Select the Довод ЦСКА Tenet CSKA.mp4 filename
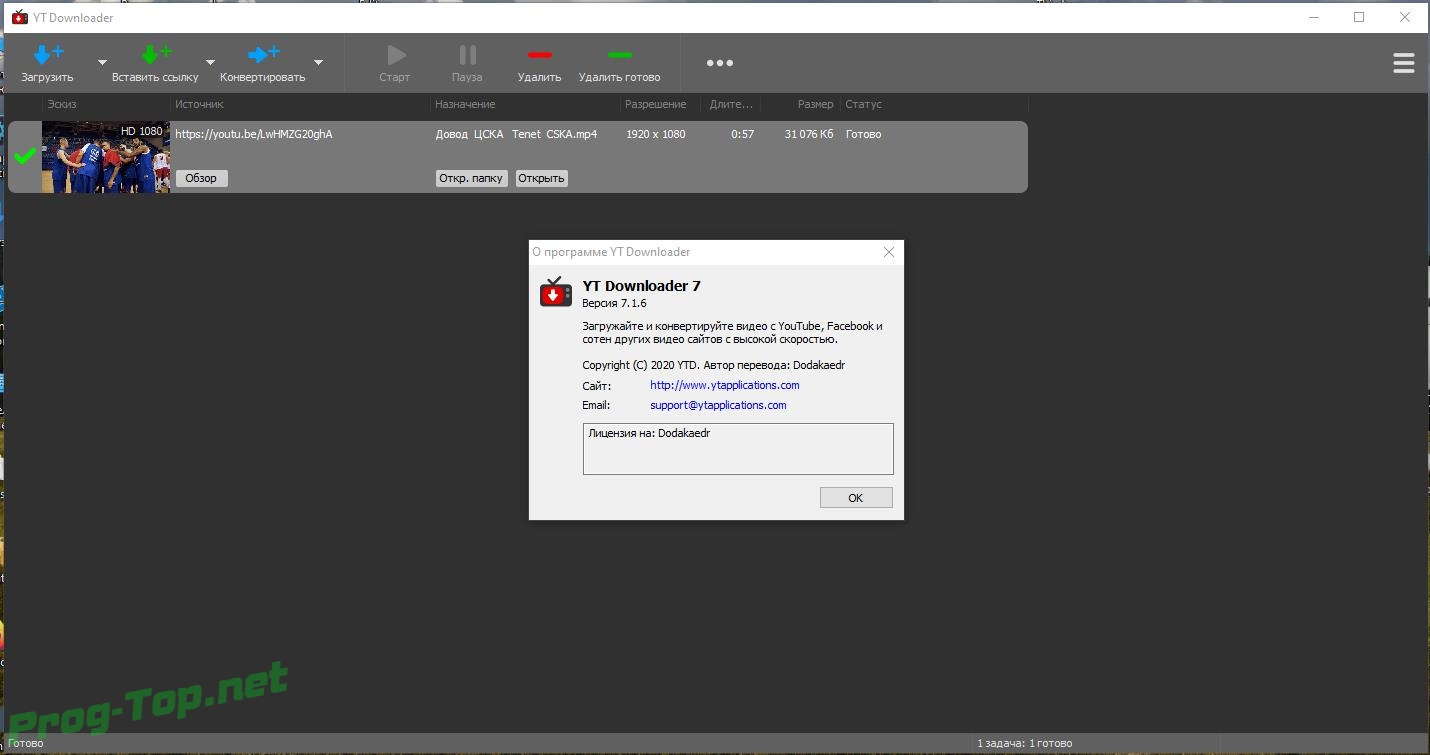Viewport: 1430px width, 755px height. [516, 134]
